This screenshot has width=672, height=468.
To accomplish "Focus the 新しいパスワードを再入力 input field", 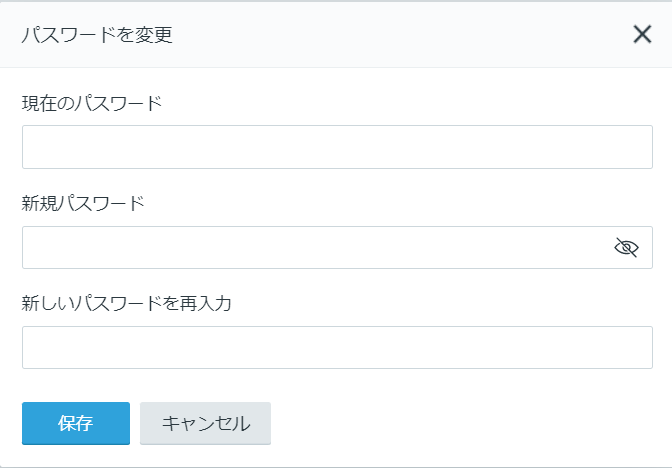I will [337, 347].
